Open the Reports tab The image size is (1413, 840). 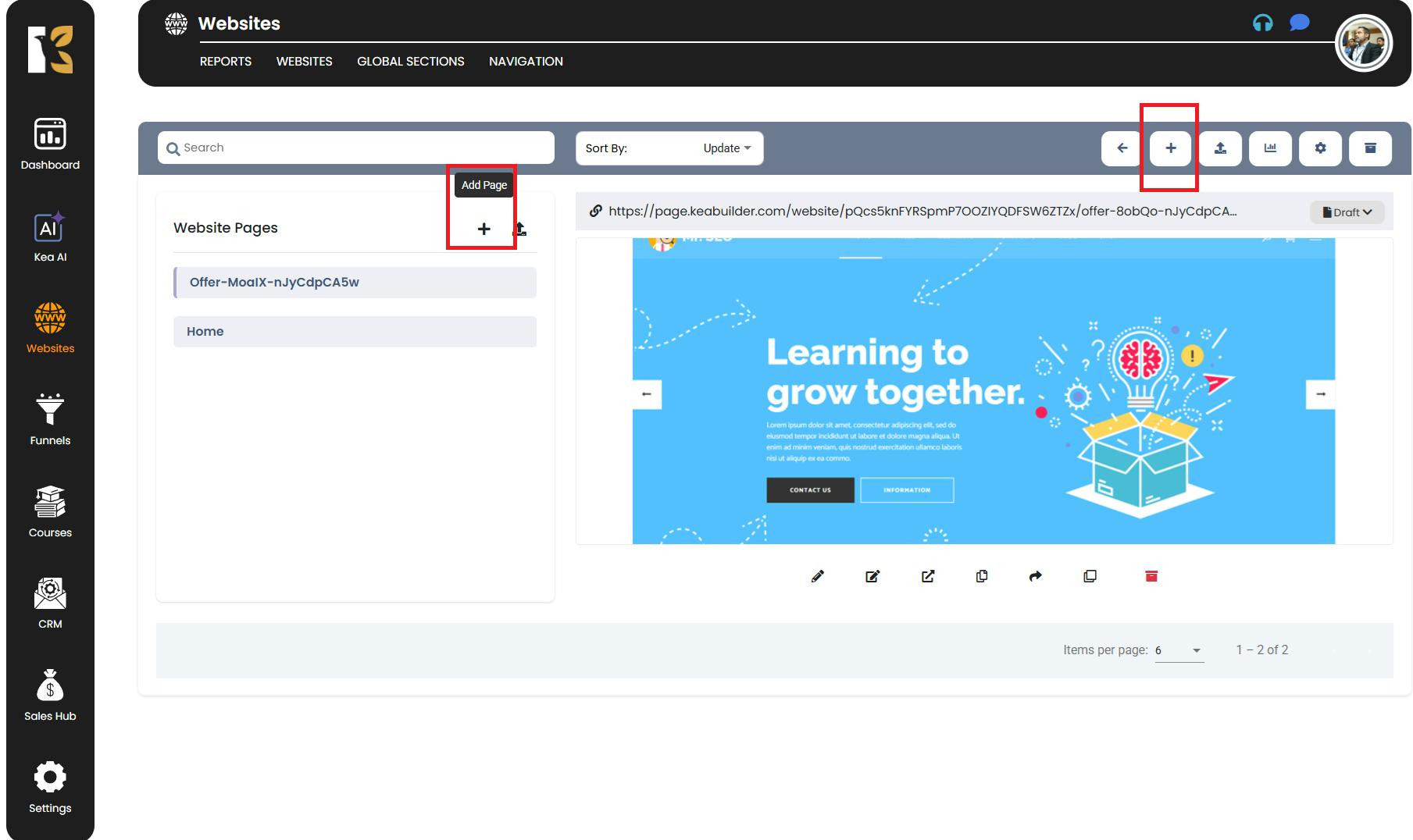click(x=225, y=62)
